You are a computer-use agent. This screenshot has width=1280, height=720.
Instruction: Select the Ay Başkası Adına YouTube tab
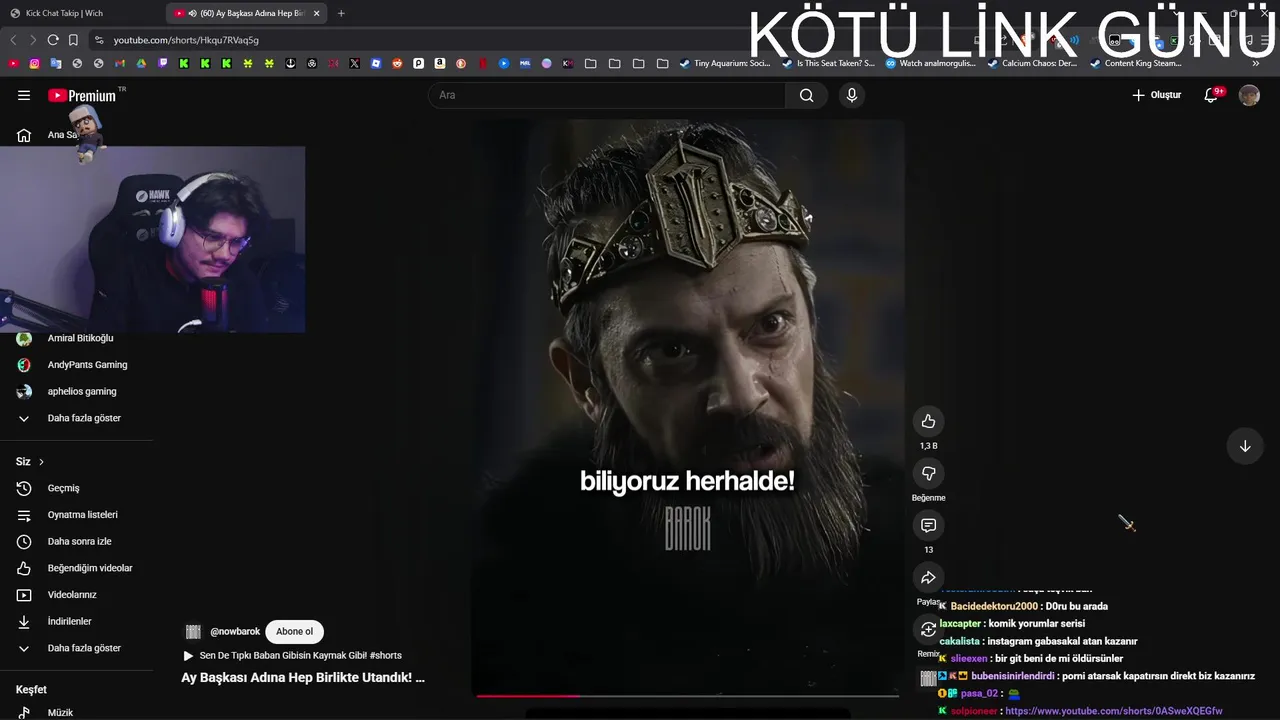point(245,13)
